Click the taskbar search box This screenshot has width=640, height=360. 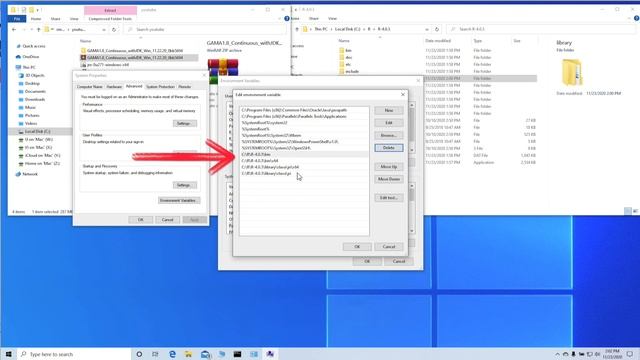coord(74,354)
